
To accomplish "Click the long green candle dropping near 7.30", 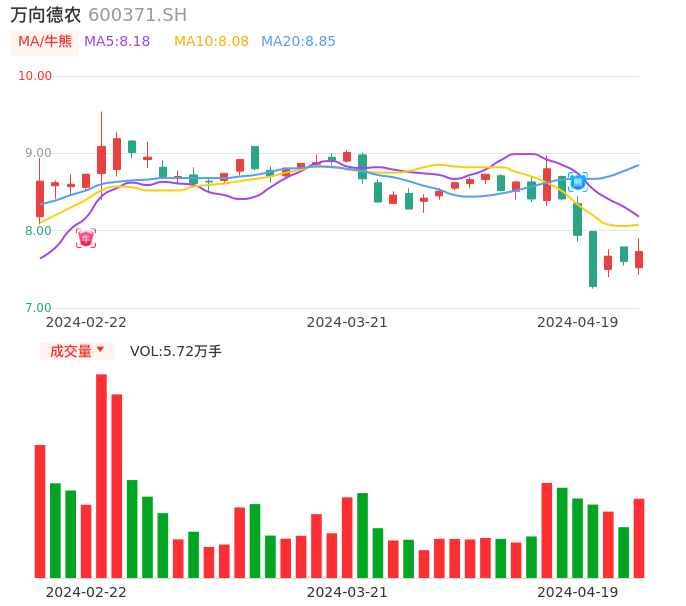I will pyautogui.click(x=593, y=259).
